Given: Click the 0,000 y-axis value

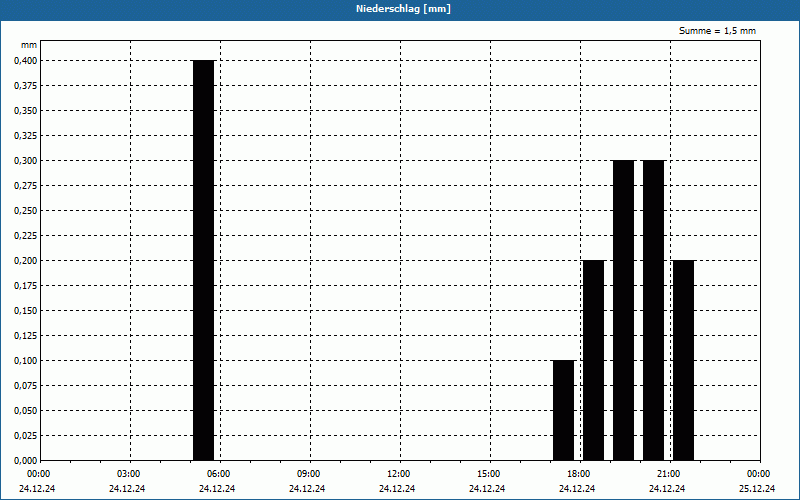Looking at the screenshot, I should tap(26, 461).
